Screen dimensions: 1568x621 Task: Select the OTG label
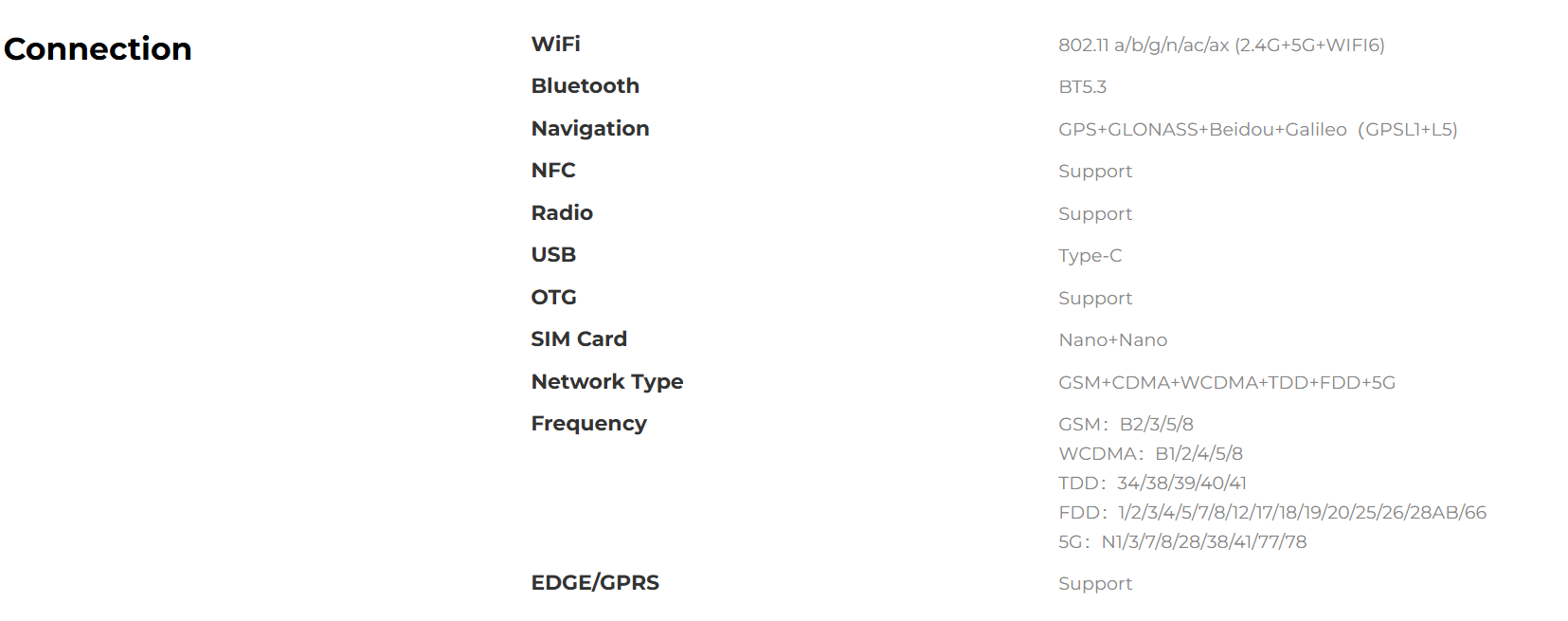coord(553,297)
